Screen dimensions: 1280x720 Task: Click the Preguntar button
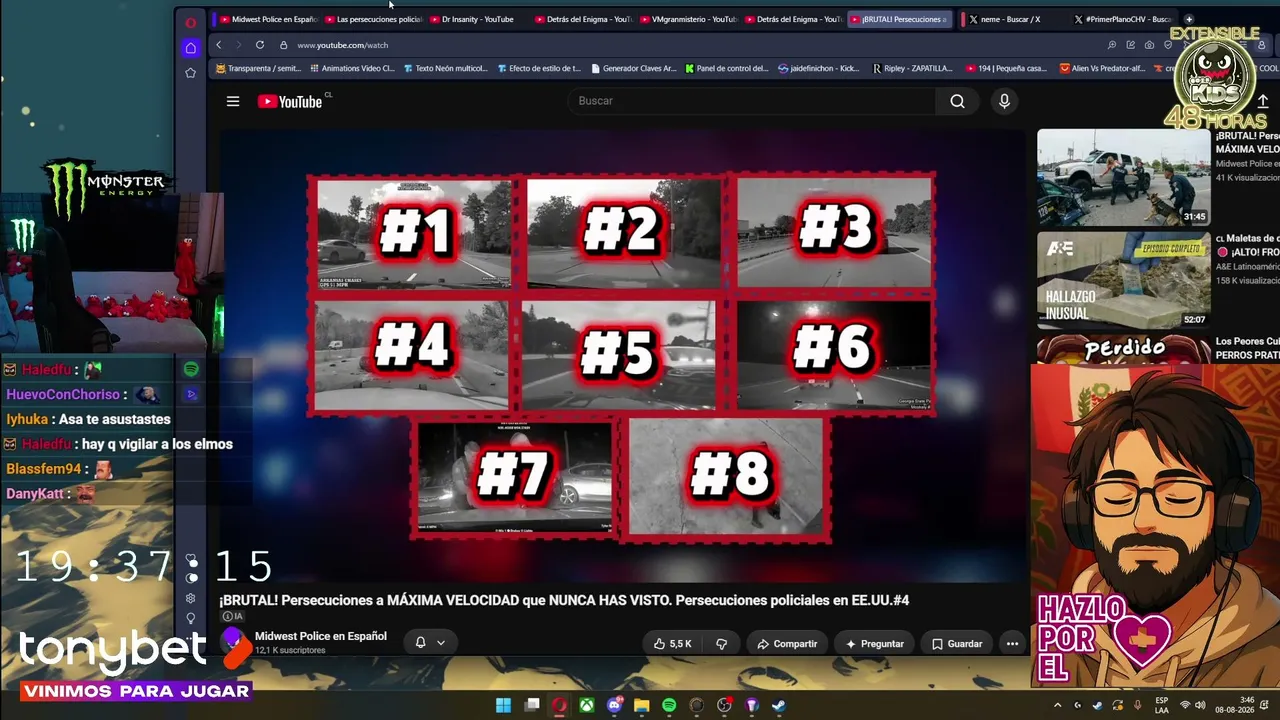[x=875, y=644]
